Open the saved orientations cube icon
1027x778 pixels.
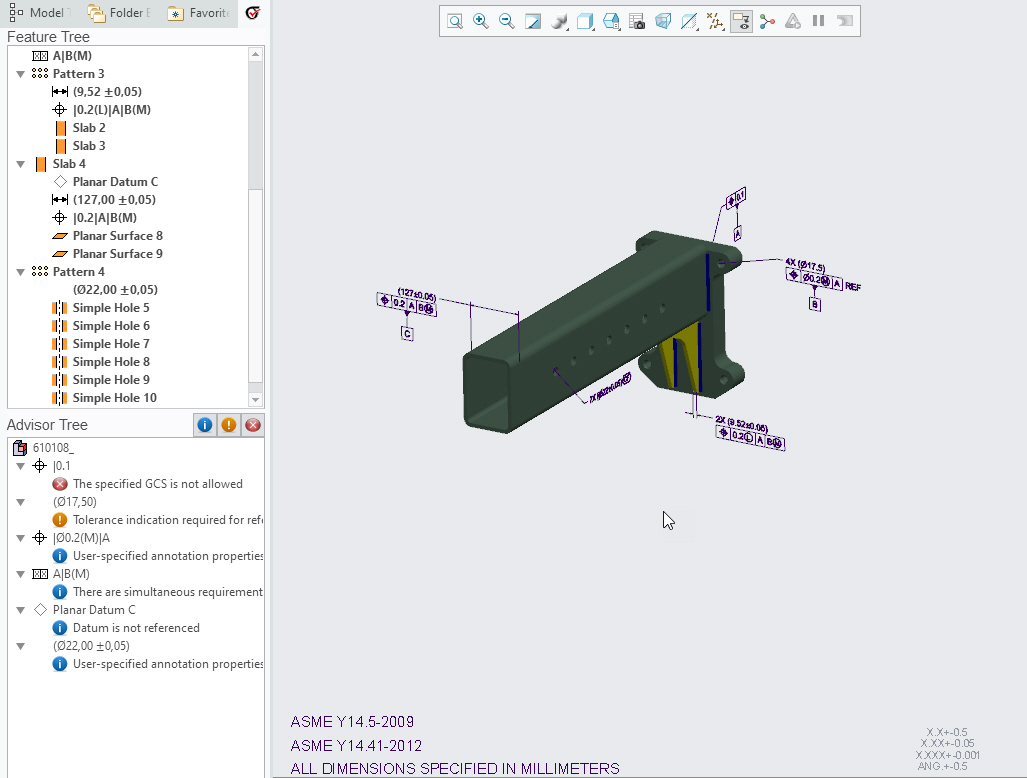pyautogui.click(x=585, y=21)
